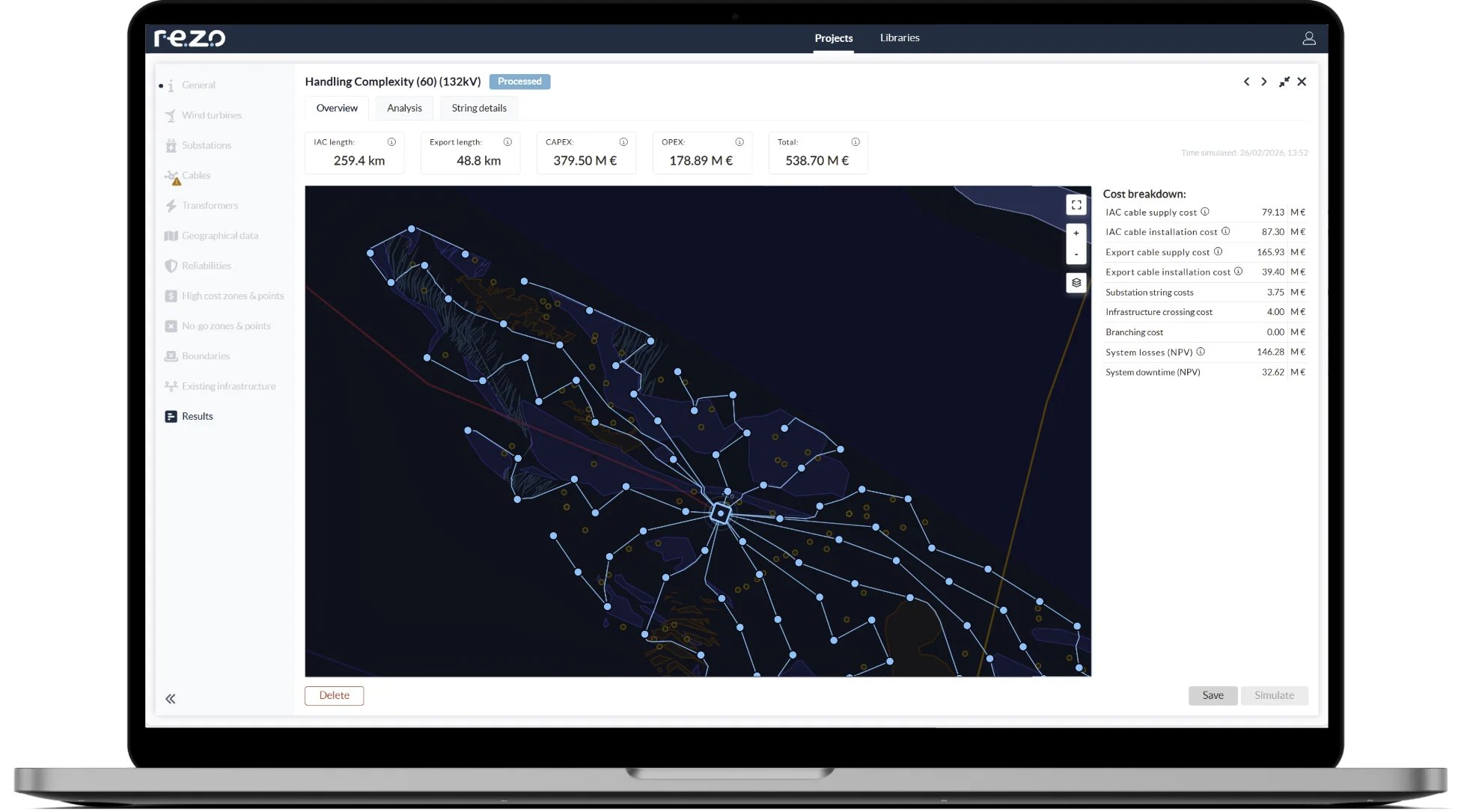1461x812 pixels.
Task: Select Cables in the sidebar
Action: click(x=195, y=175)
